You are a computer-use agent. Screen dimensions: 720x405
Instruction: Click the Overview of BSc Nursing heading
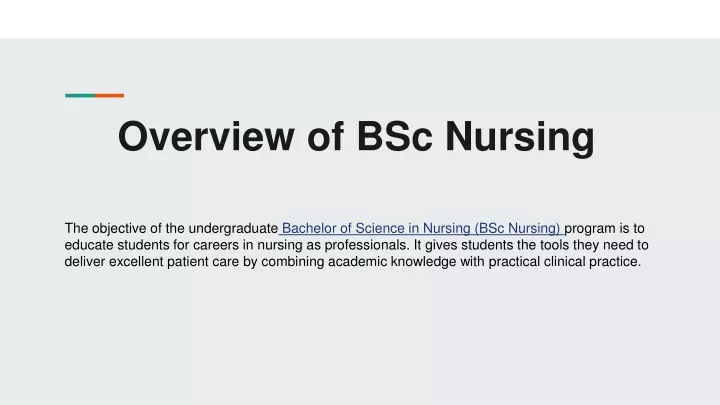coord(356,136)
